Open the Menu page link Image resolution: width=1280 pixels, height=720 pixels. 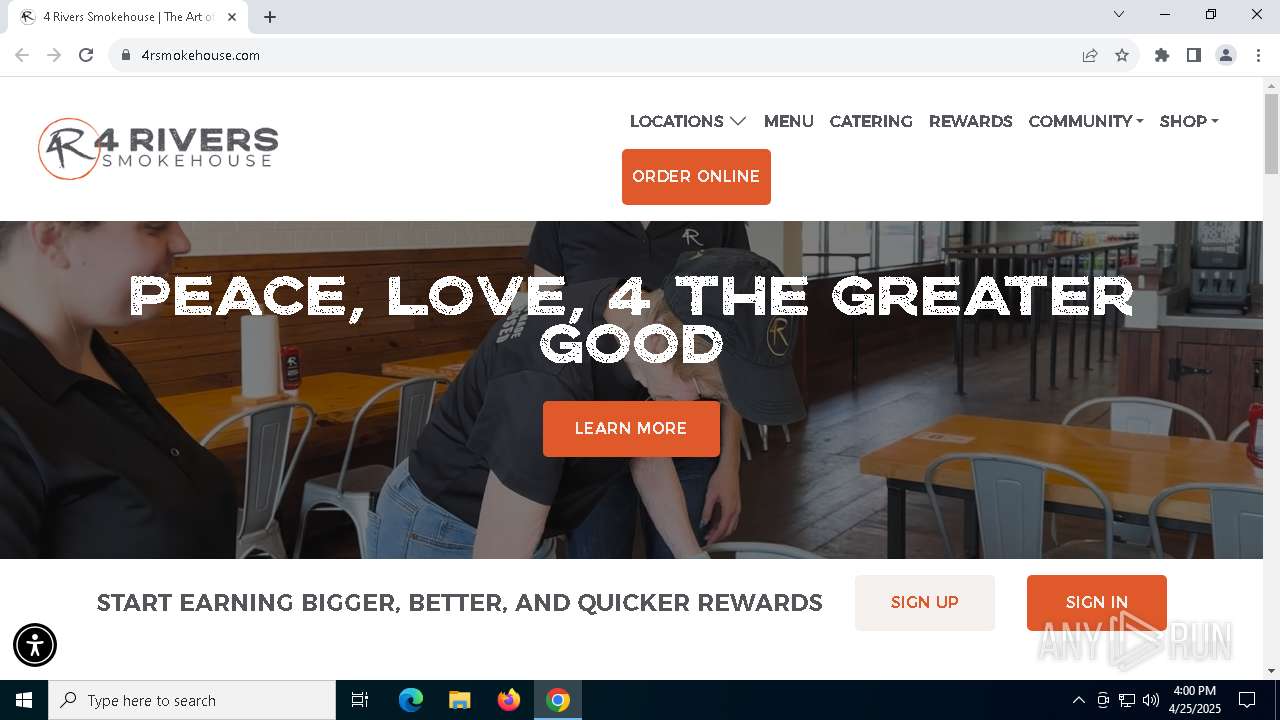788,121
